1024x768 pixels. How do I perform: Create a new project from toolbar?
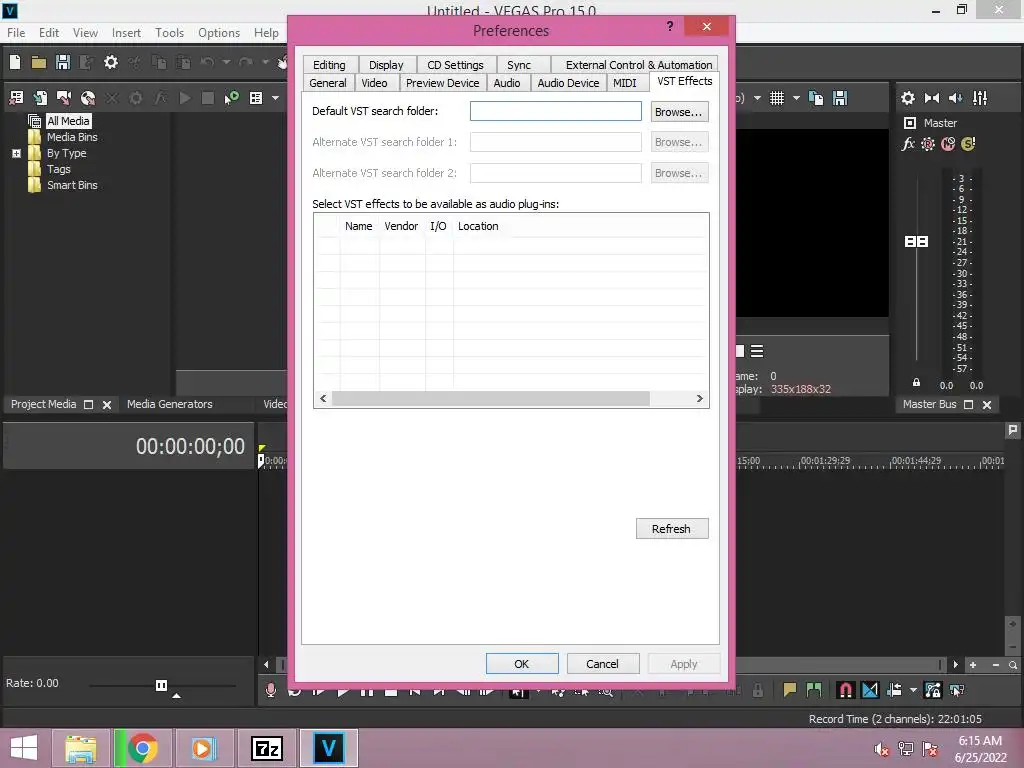tap(15, 62)
